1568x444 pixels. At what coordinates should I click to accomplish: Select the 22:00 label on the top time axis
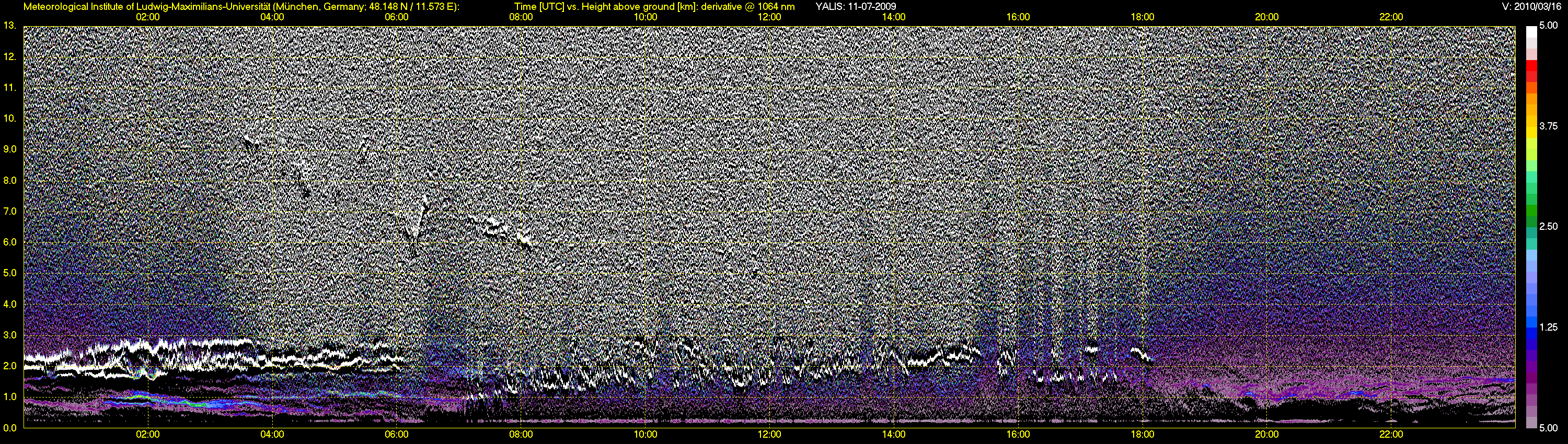tap(1391, 17)
